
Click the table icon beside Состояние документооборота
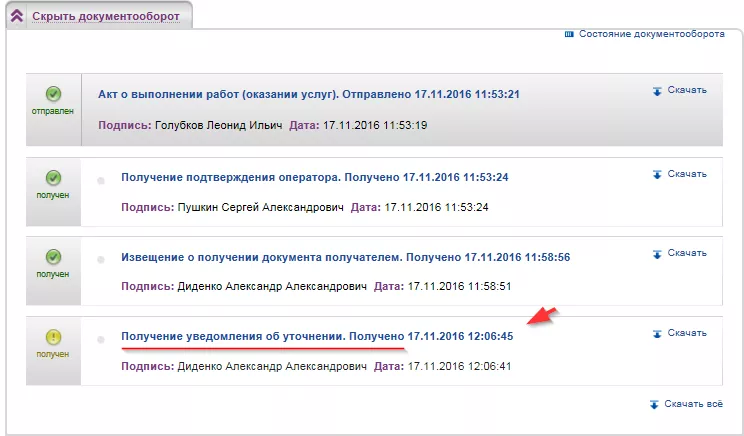[x=569, y=34]
